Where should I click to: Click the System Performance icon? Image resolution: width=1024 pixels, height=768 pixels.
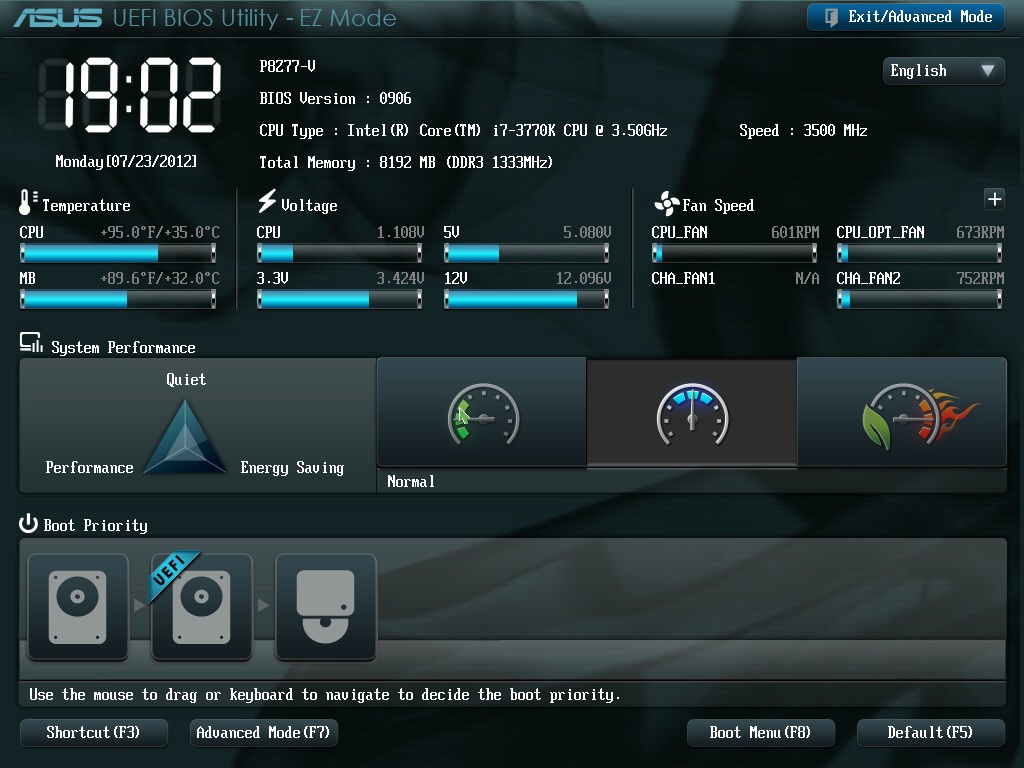(31, 342)
